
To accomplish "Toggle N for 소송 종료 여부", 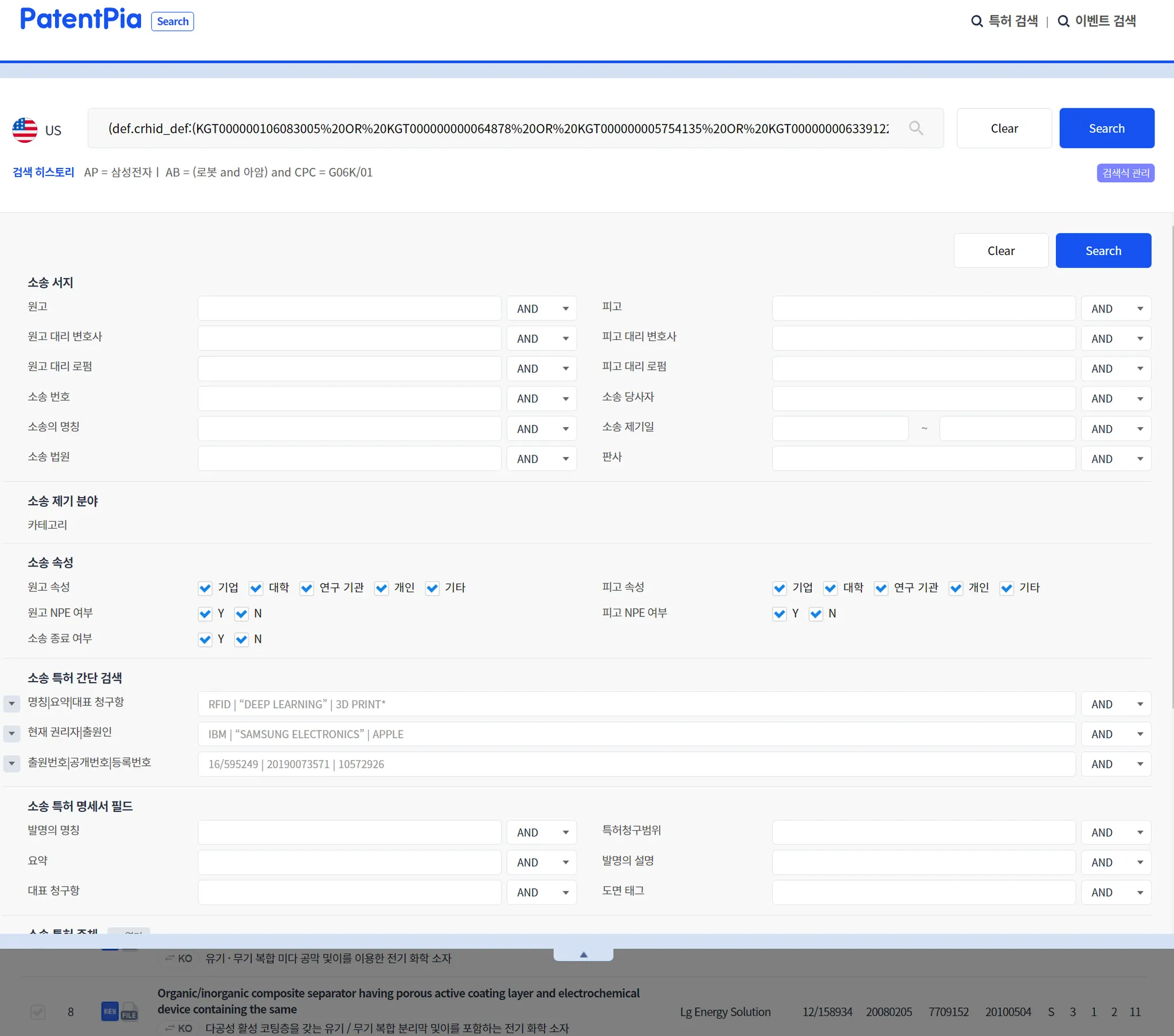I will click(x=241, y=639).
